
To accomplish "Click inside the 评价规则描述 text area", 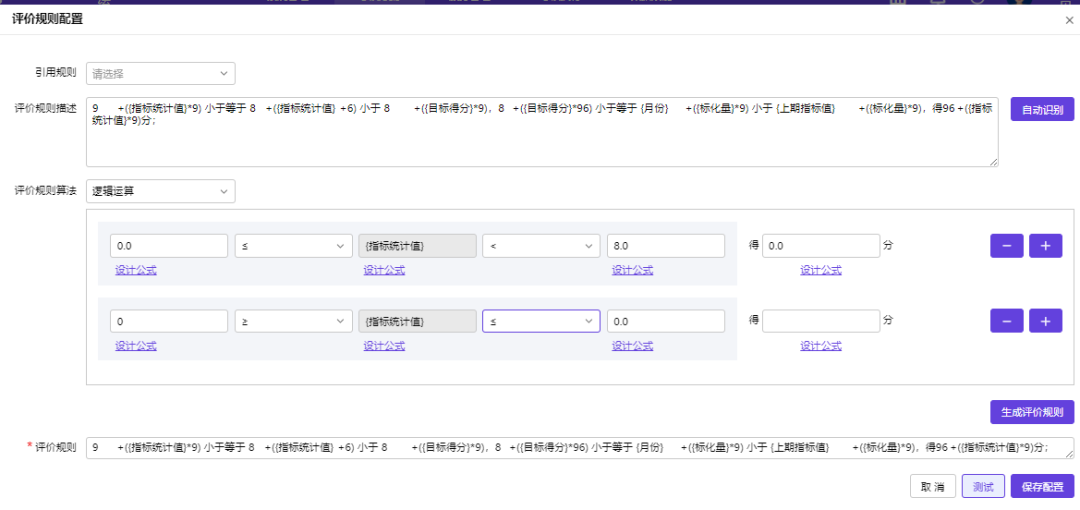I will (x=540, y=140).
